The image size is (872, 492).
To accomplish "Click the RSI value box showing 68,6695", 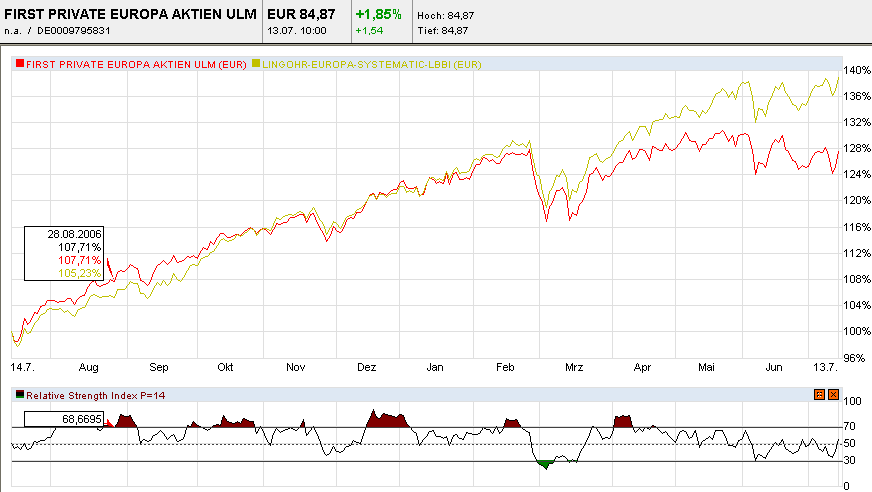I will pyautogui.click(x=64, y=419).
